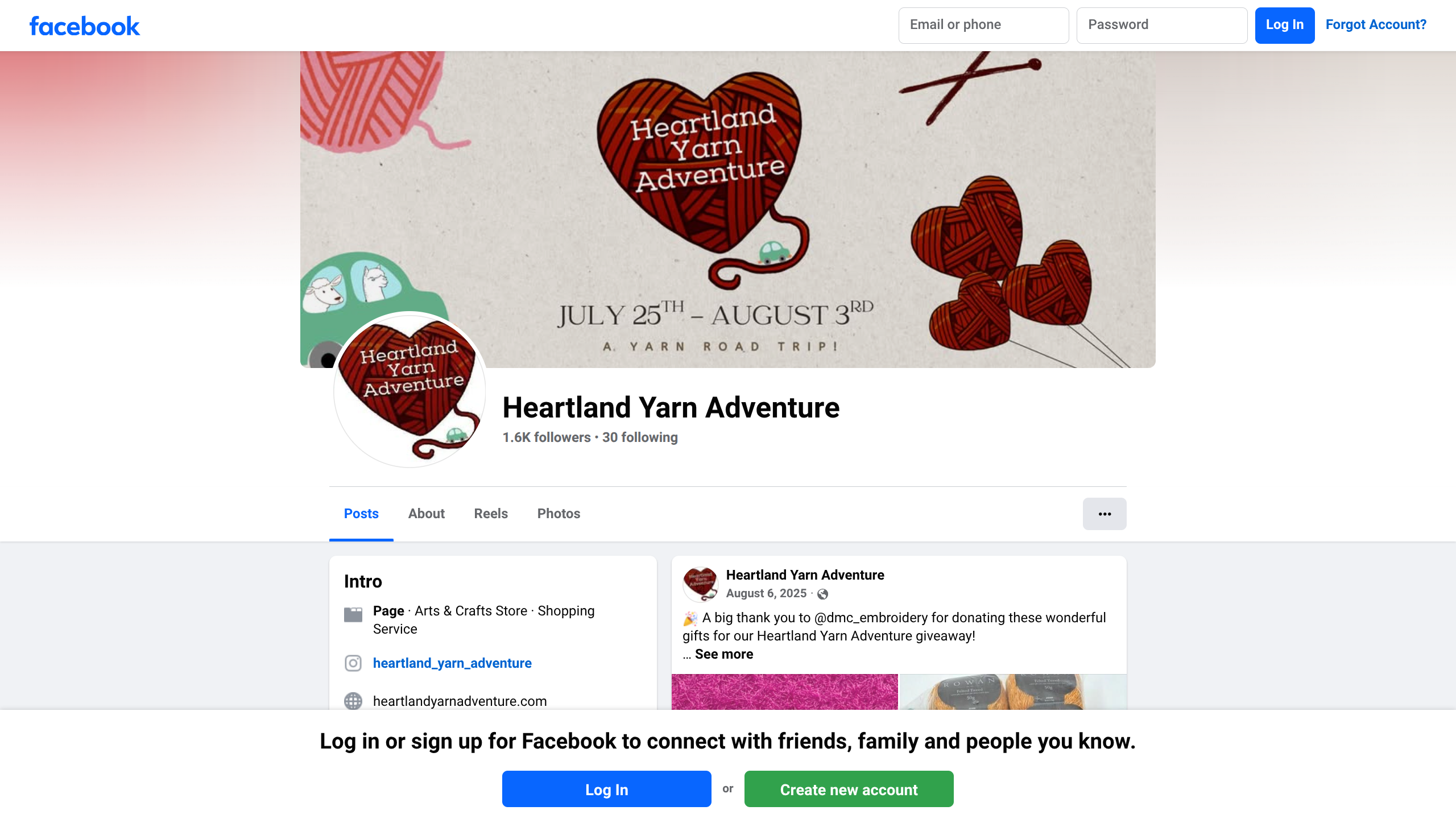Focus the Email or phone field

coord(983,25)
